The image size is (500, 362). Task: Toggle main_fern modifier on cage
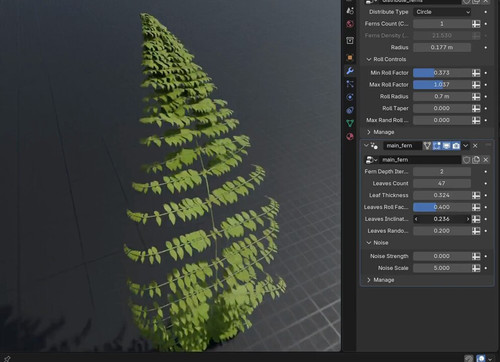pyautogui.click(x=427, y=146)
